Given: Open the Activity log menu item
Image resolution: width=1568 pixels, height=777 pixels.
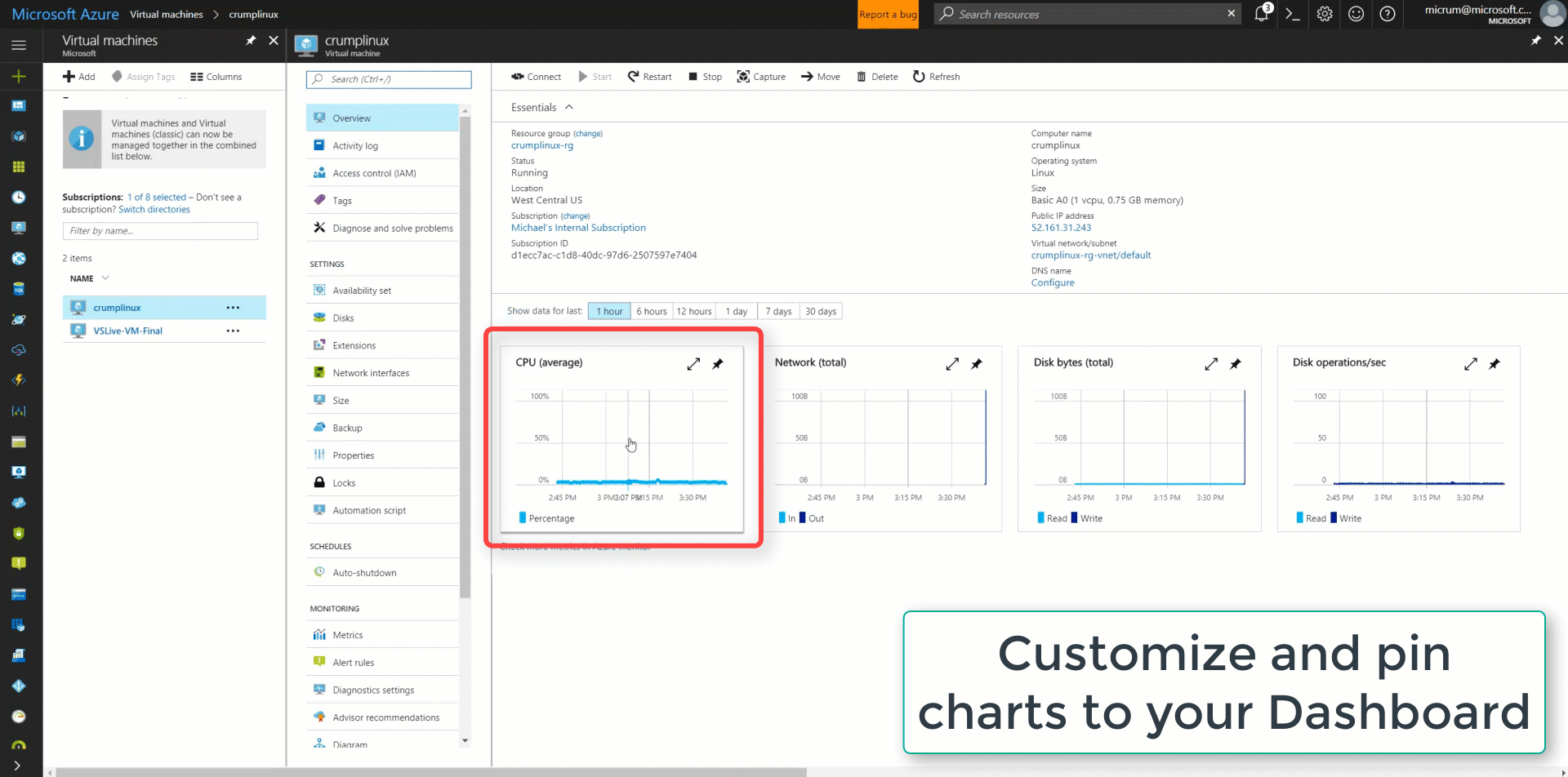Looking at the screenshot, I should (x=382, y=146).
